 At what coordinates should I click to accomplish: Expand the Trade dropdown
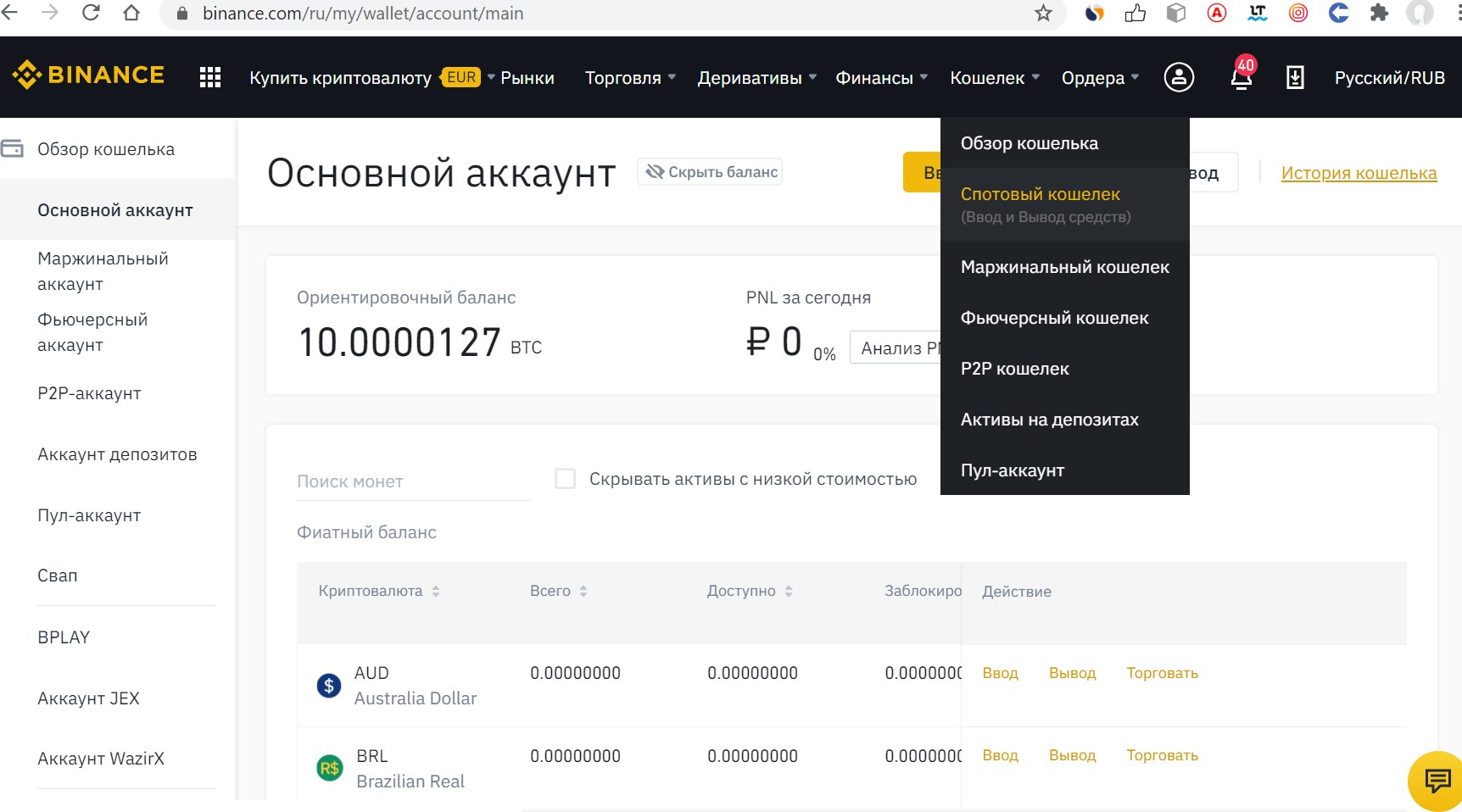pos(630,78)
